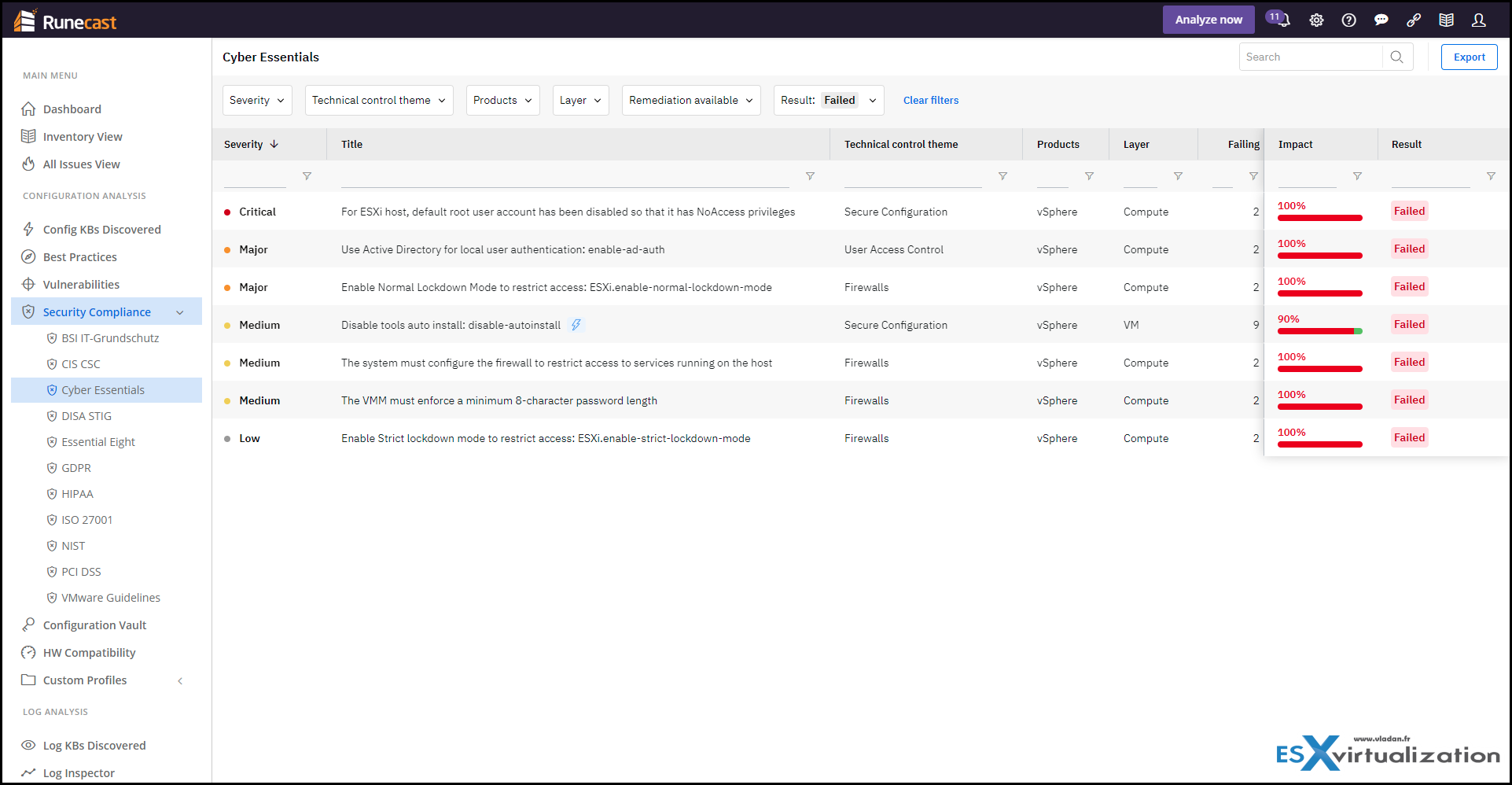Click the 90% impact bar on disable-autoinstall row
Image resolution: width=1512 pixels, height=785 pixels.
tap(1320, 331)
